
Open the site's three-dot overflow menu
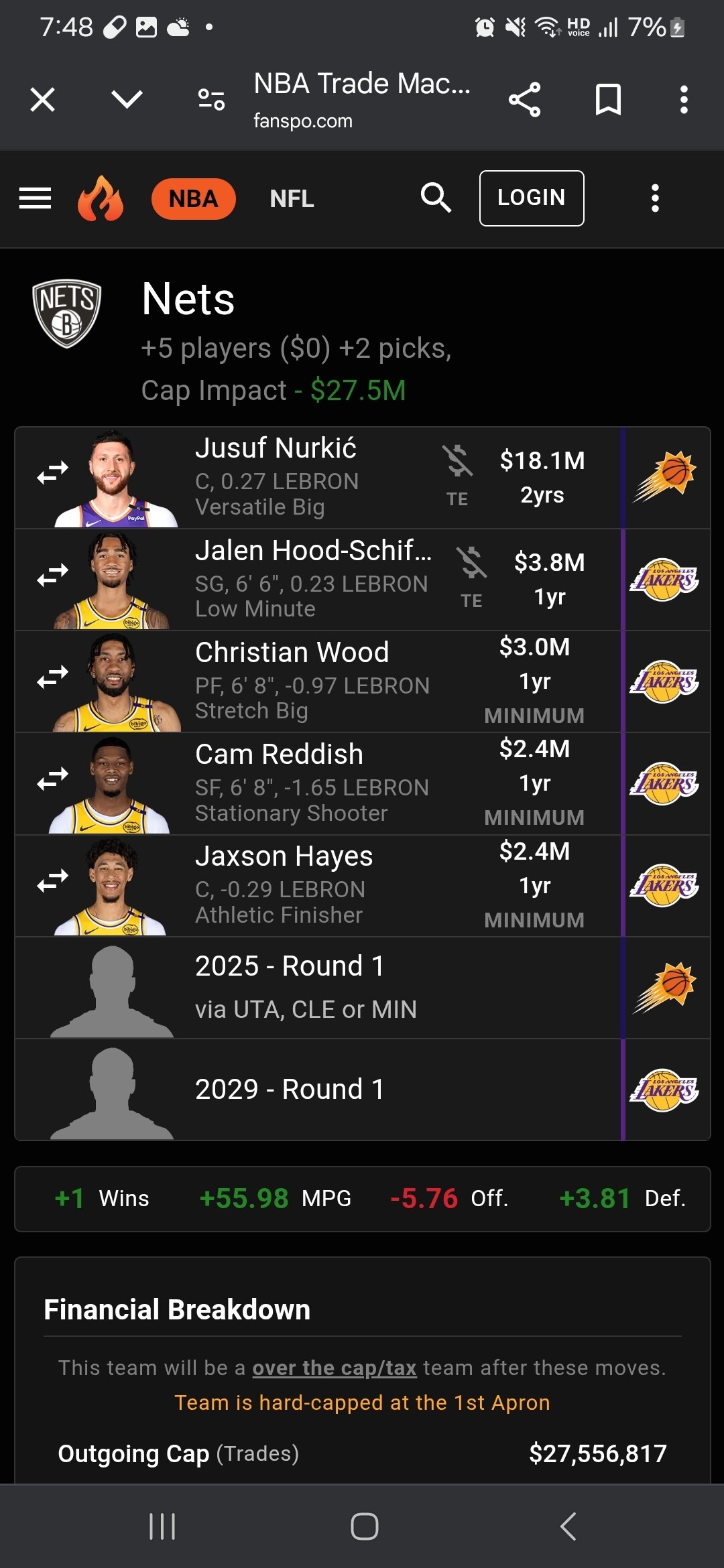click(x=655, y=198)
